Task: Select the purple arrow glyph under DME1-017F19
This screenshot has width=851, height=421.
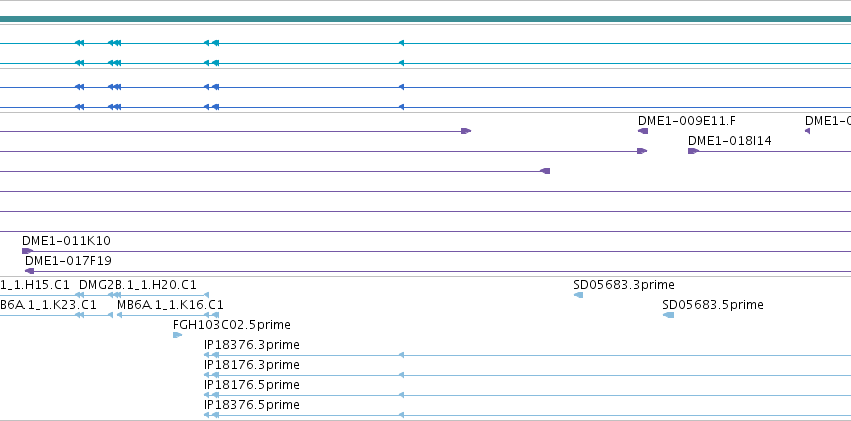Action: click(x=30, y=271)
